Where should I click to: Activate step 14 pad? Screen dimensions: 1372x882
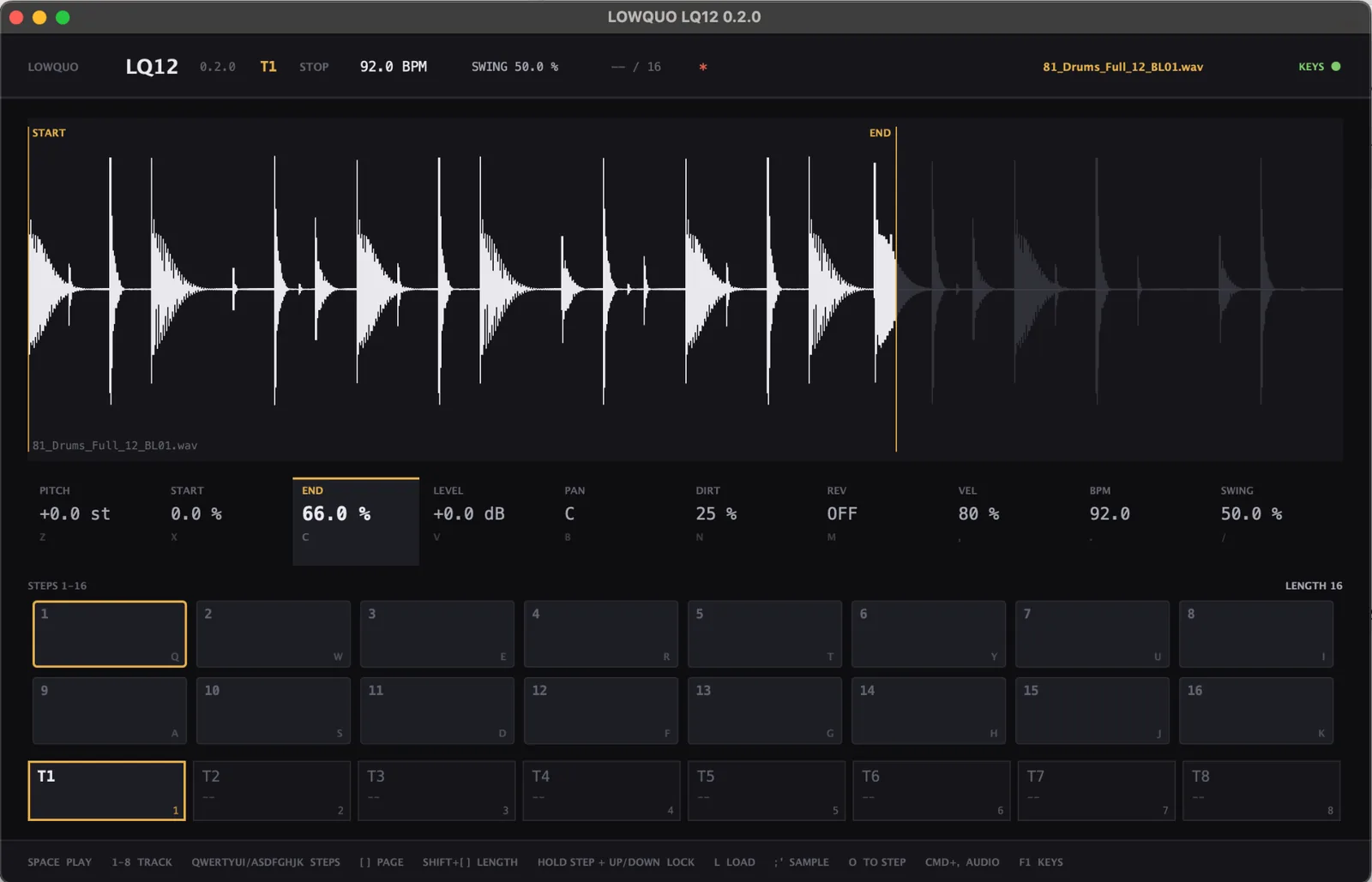tap(928, 711)
